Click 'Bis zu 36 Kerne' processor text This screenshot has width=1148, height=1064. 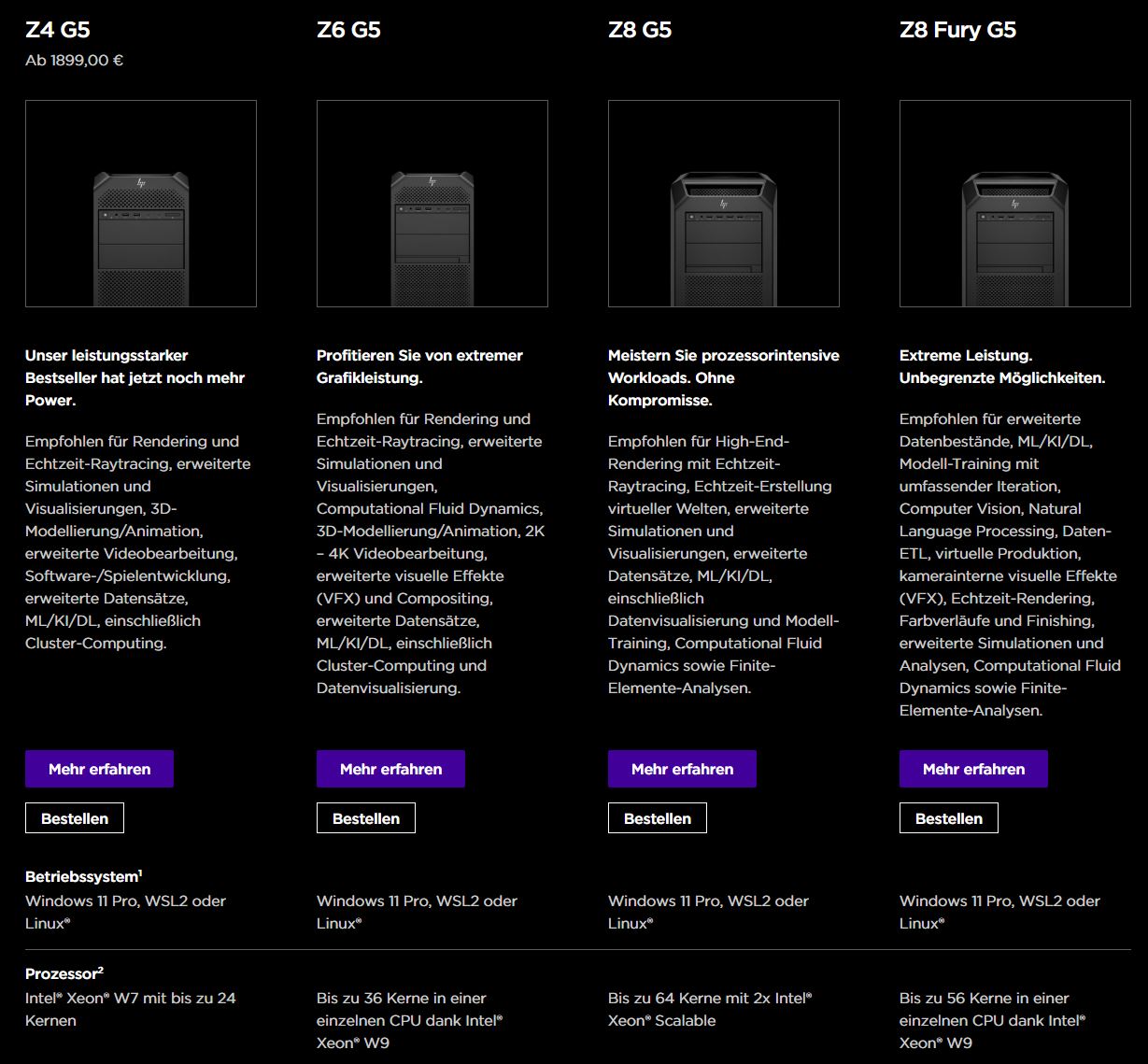click(x=410, y=1020)
